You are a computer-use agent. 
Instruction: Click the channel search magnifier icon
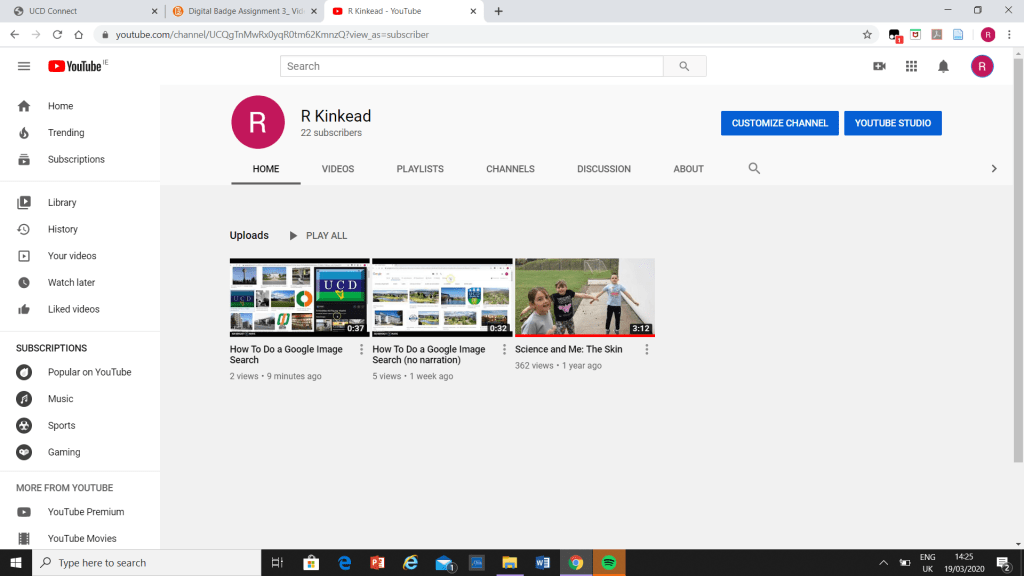(755, 169)
